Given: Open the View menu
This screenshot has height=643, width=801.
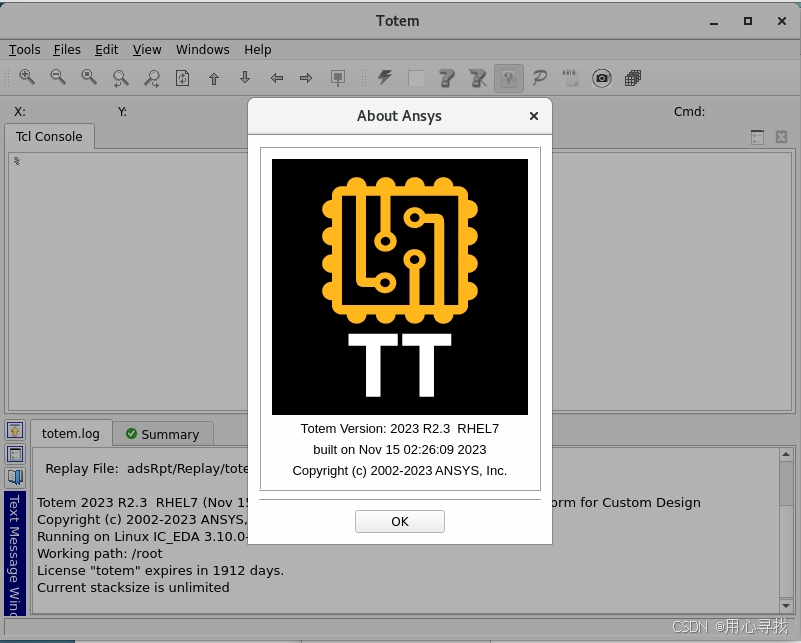Looking at the screenshot, I should point(147,50).
